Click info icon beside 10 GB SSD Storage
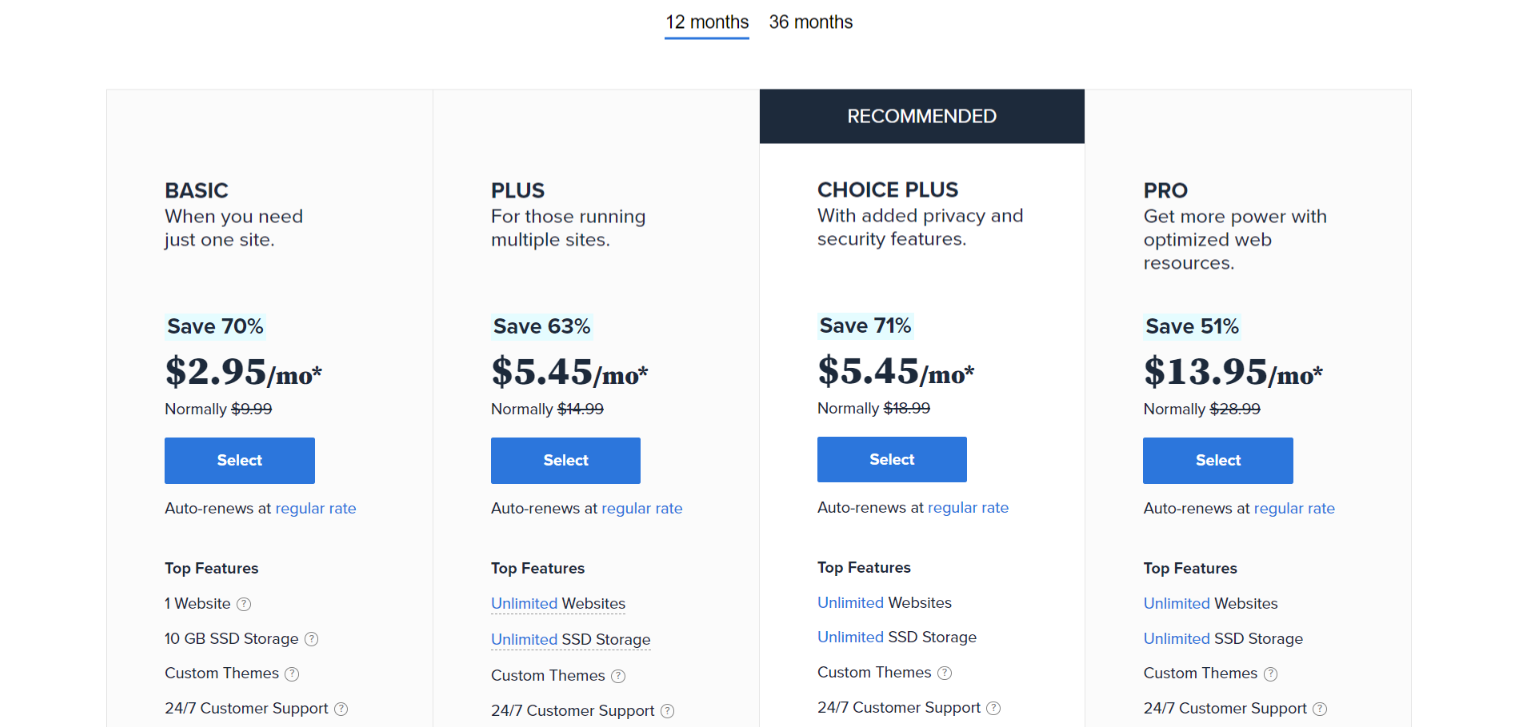This screenshot has height=727, width=1517. pos(311,639)
